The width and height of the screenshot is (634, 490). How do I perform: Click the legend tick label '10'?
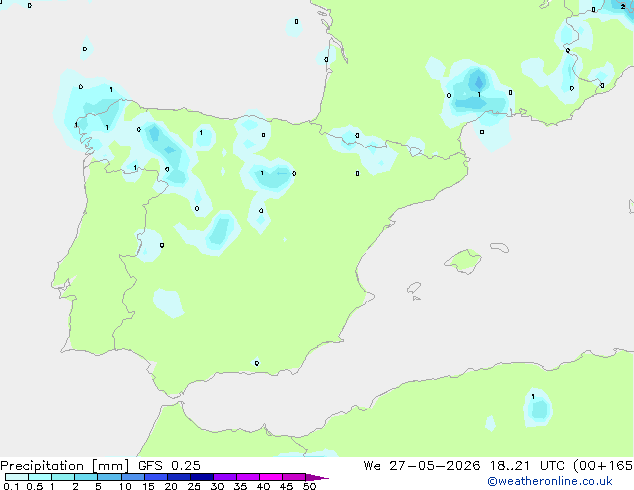pyautogui.click(x=125, y=486)
